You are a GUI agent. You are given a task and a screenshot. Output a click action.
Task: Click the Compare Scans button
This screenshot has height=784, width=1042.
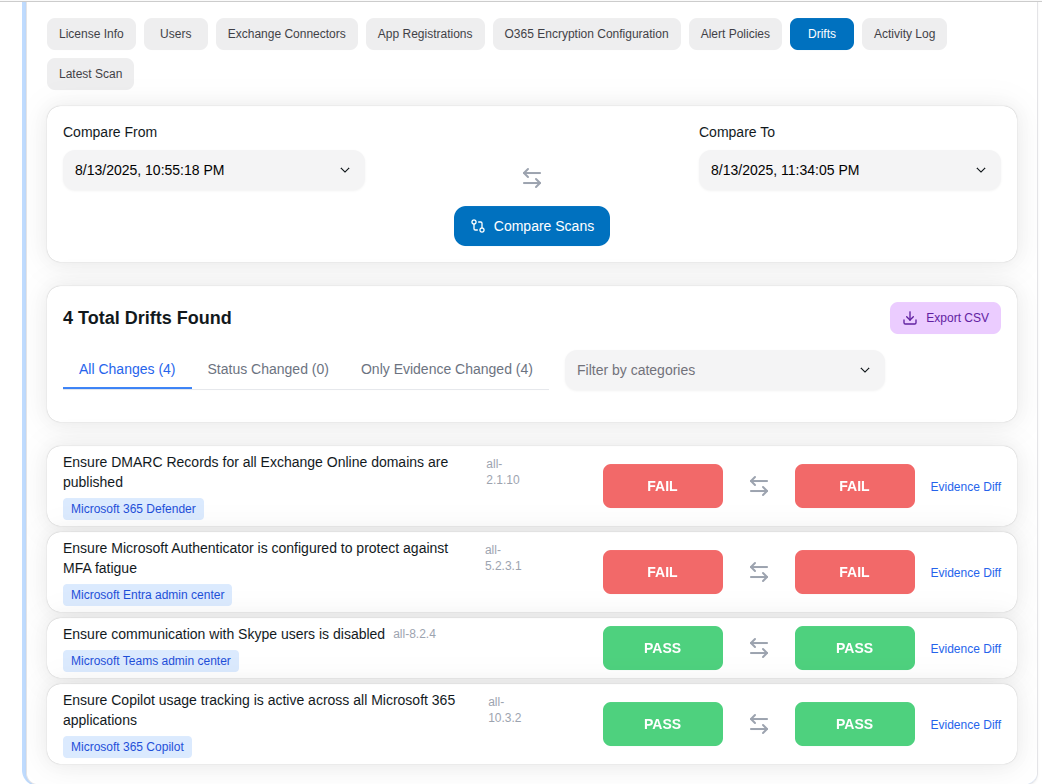pyautogui.click(x=531, y=226)
